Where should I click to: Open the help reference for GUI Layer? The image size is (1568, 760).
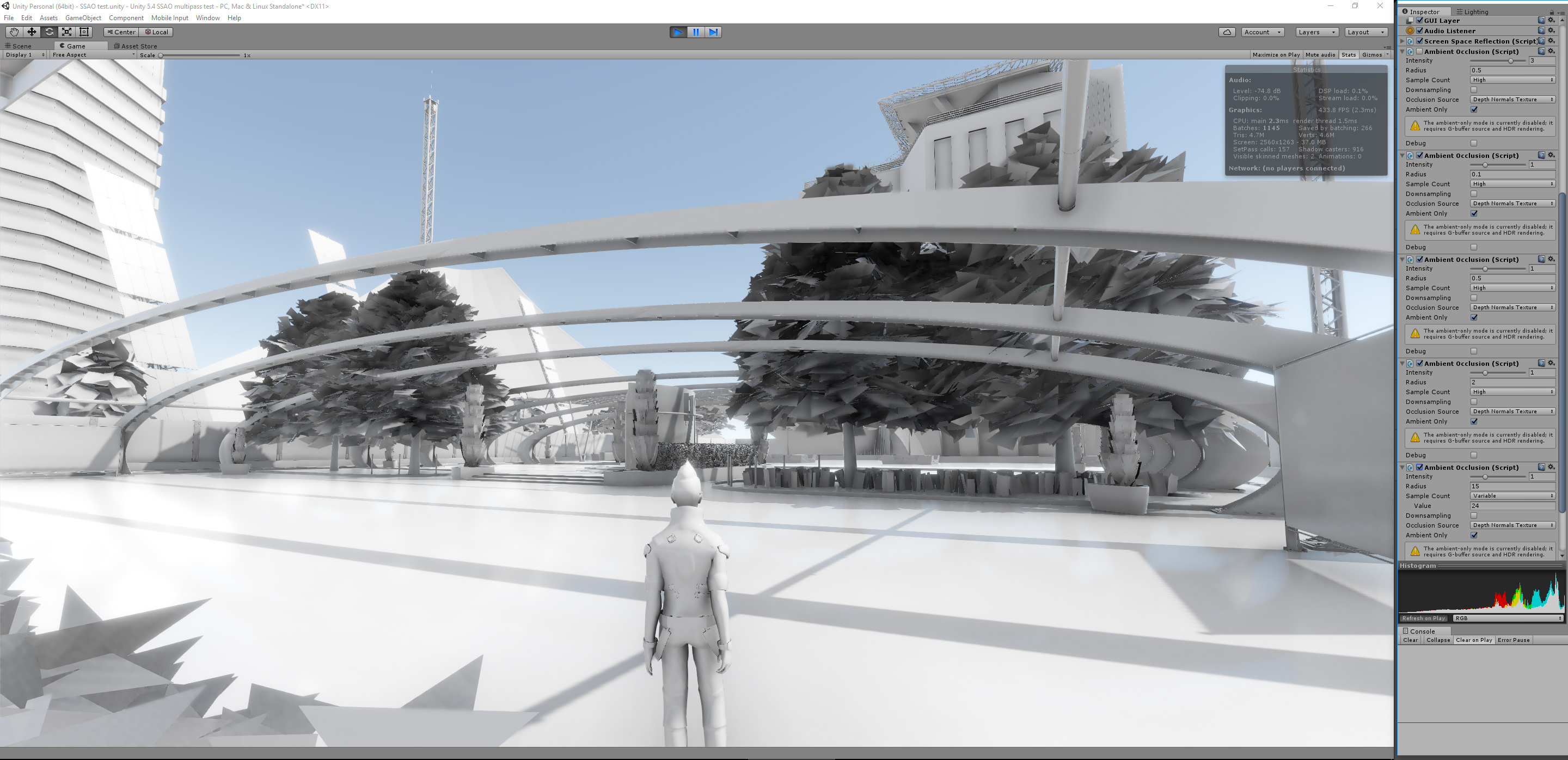click(x=1541, y=20)
